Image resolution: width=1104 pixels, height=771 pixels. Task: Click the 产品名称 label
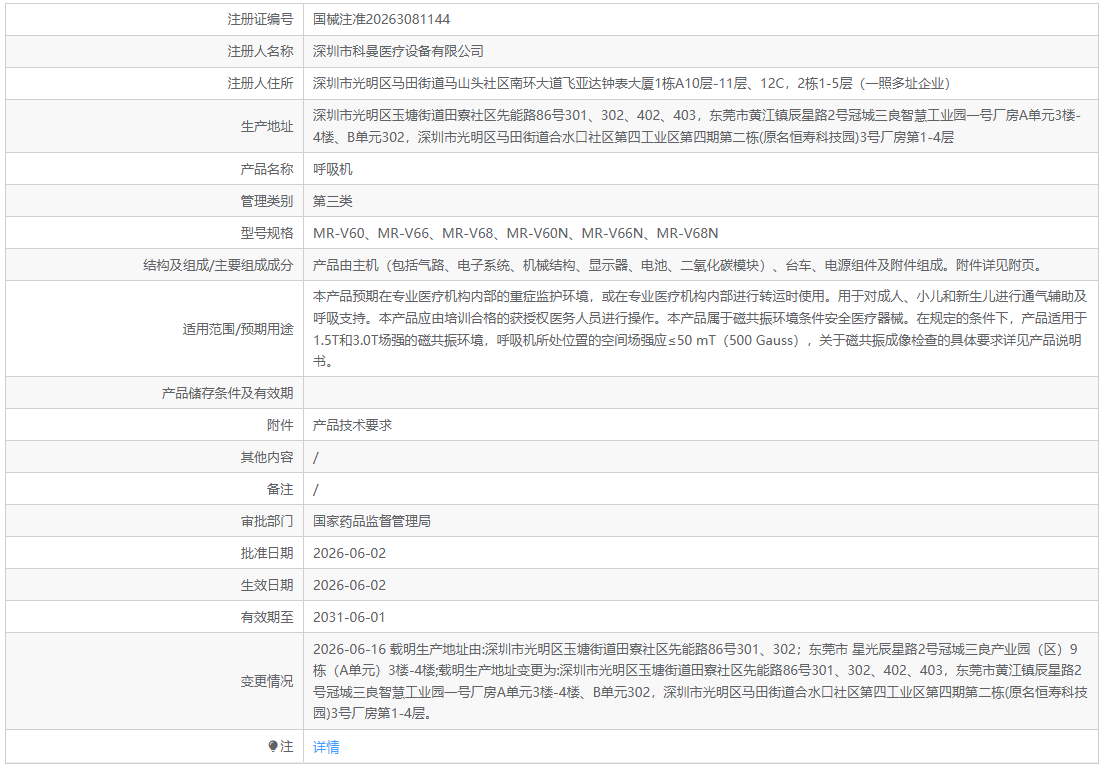coord(267,169)
